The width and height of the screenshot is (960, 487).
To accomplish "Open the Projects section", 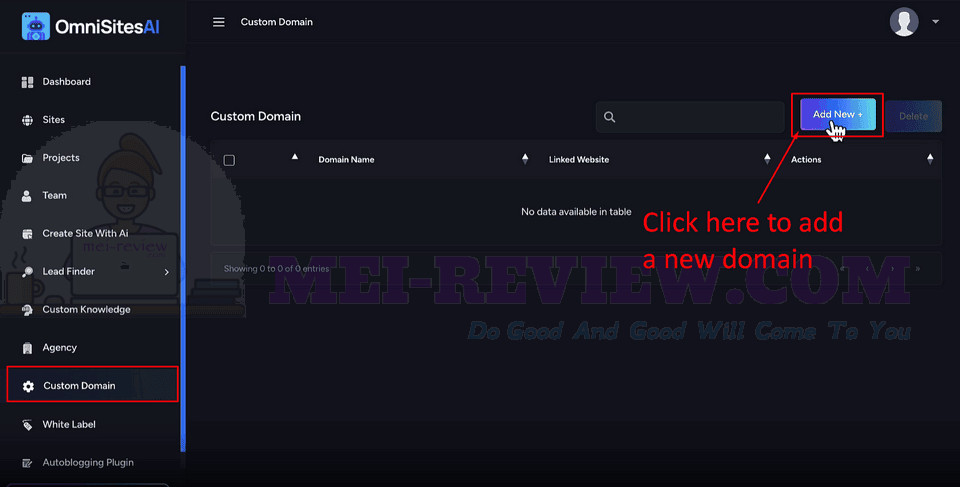I will pyautogui.click(x=61, y=157).
